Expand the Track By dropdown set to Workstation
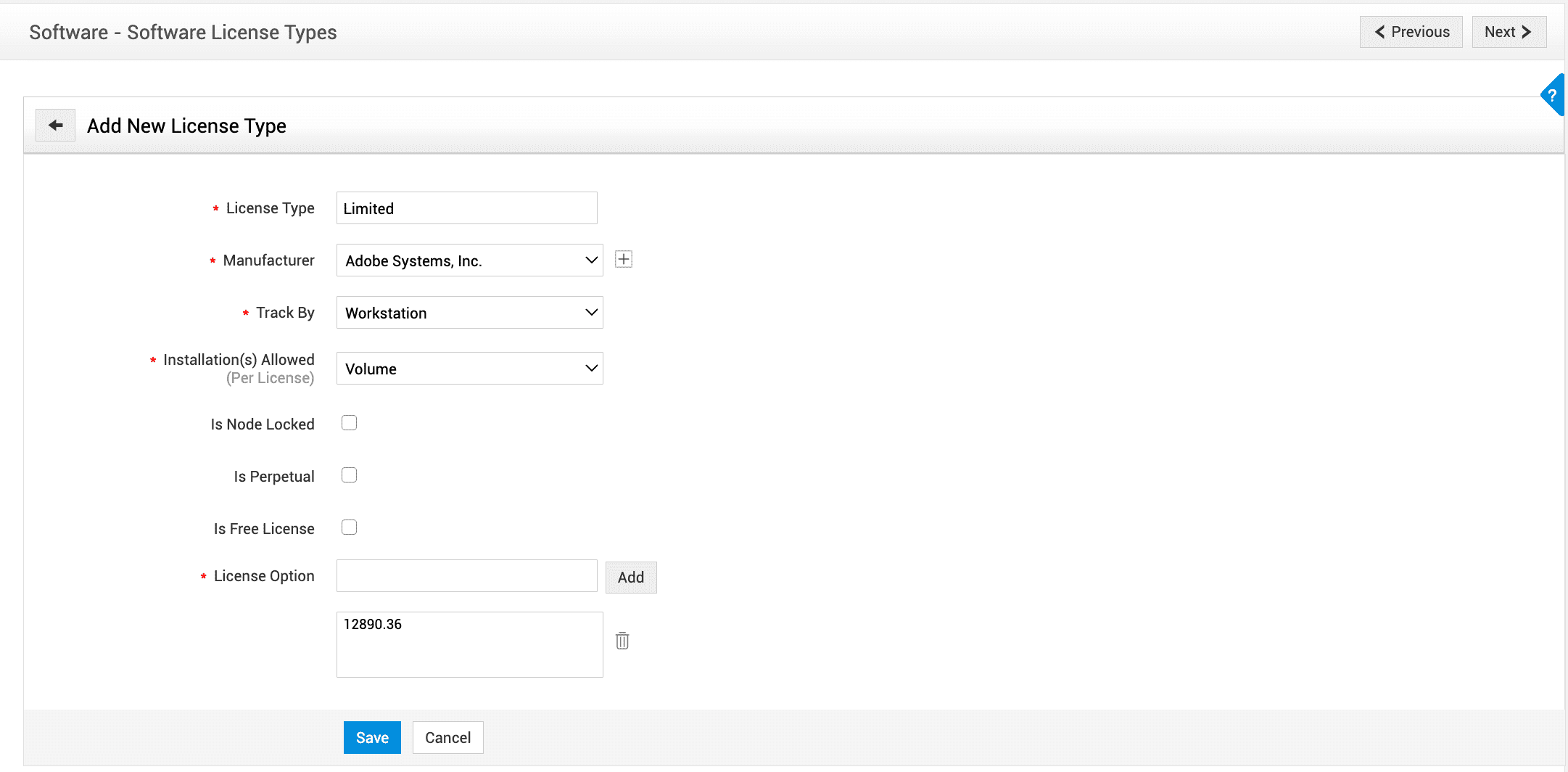Image resolution: width=1568 pixels, height=772 pixels. pos(469,313)
